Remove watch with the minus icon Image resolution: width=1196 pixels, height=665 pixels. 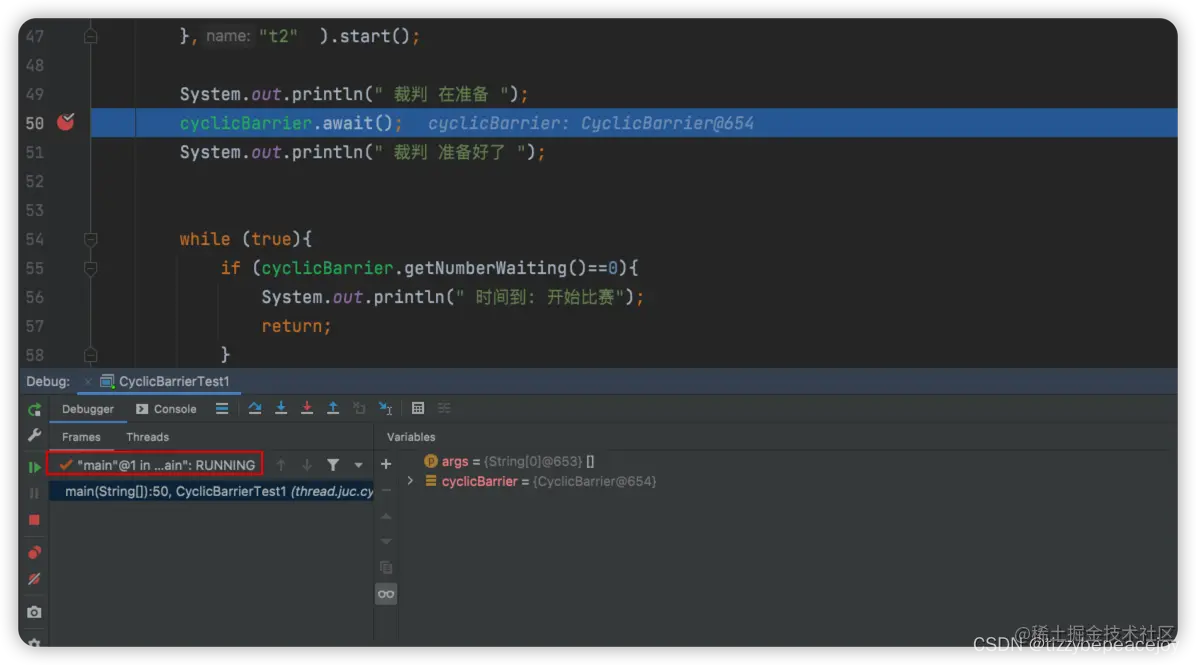[x=386, y=490]
